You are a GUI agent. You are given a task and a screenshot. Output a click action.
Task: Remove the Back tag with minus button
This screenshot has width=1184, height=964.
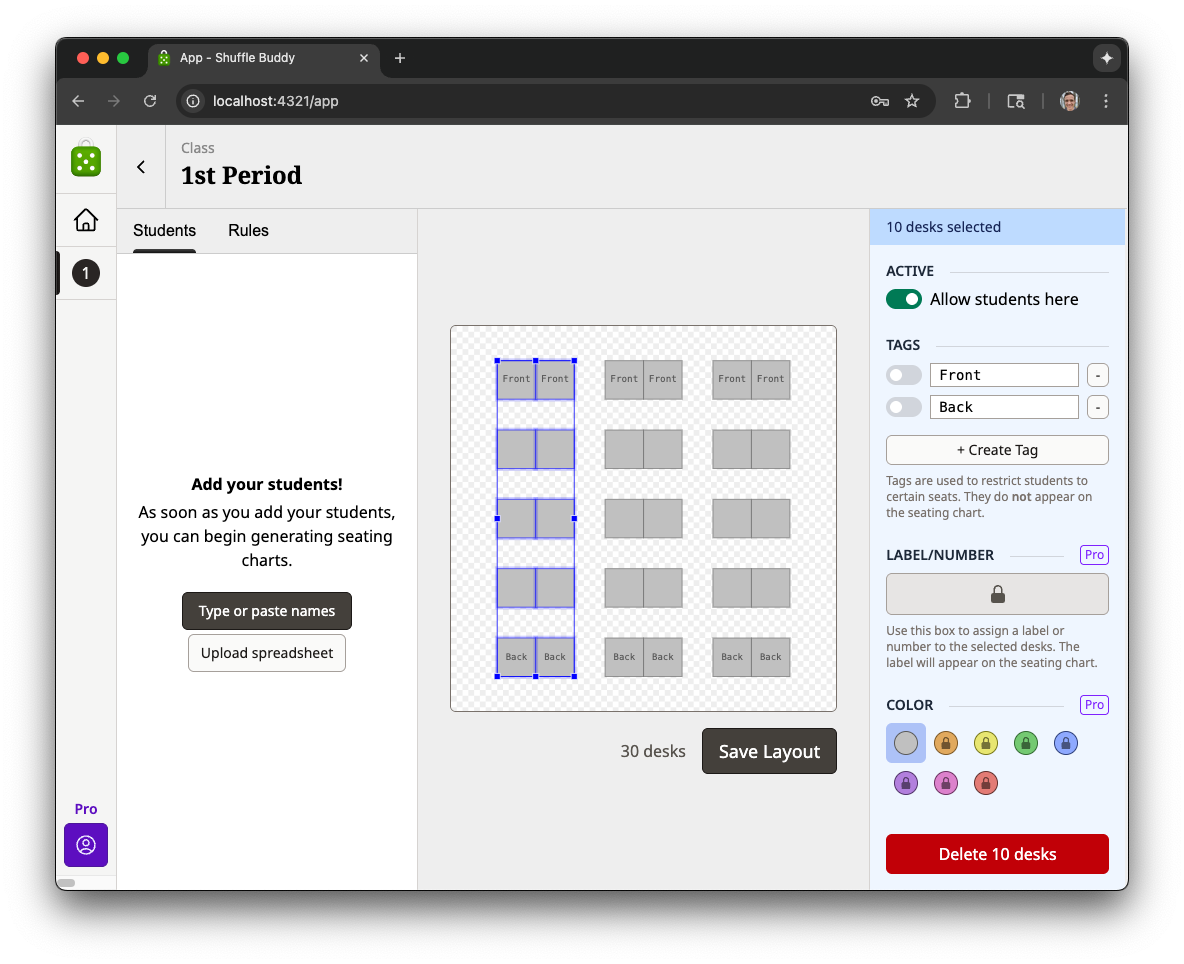(1098, 407)
